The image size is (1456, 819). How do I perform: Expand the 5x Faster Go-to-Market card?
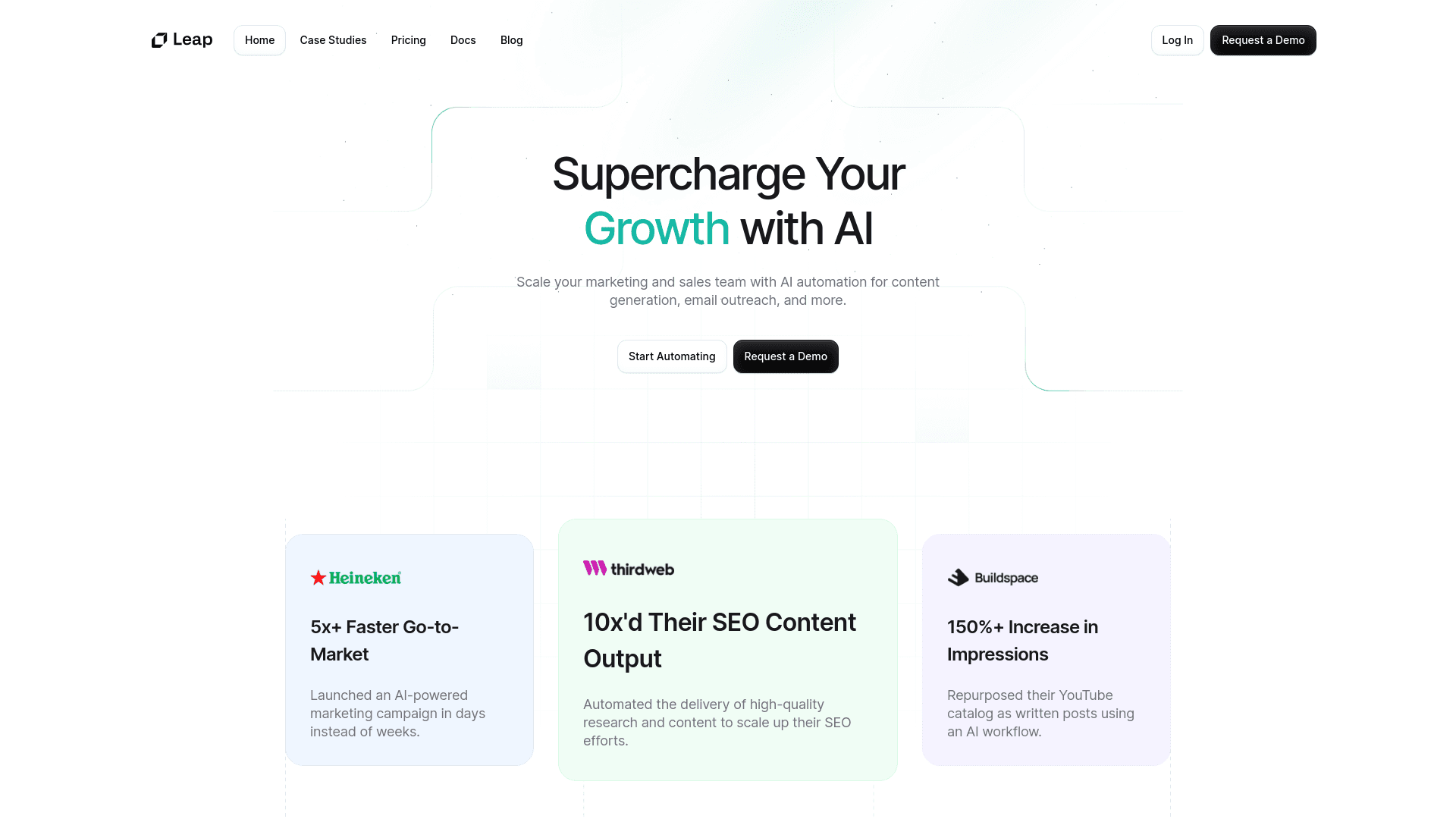click(409, 650)
